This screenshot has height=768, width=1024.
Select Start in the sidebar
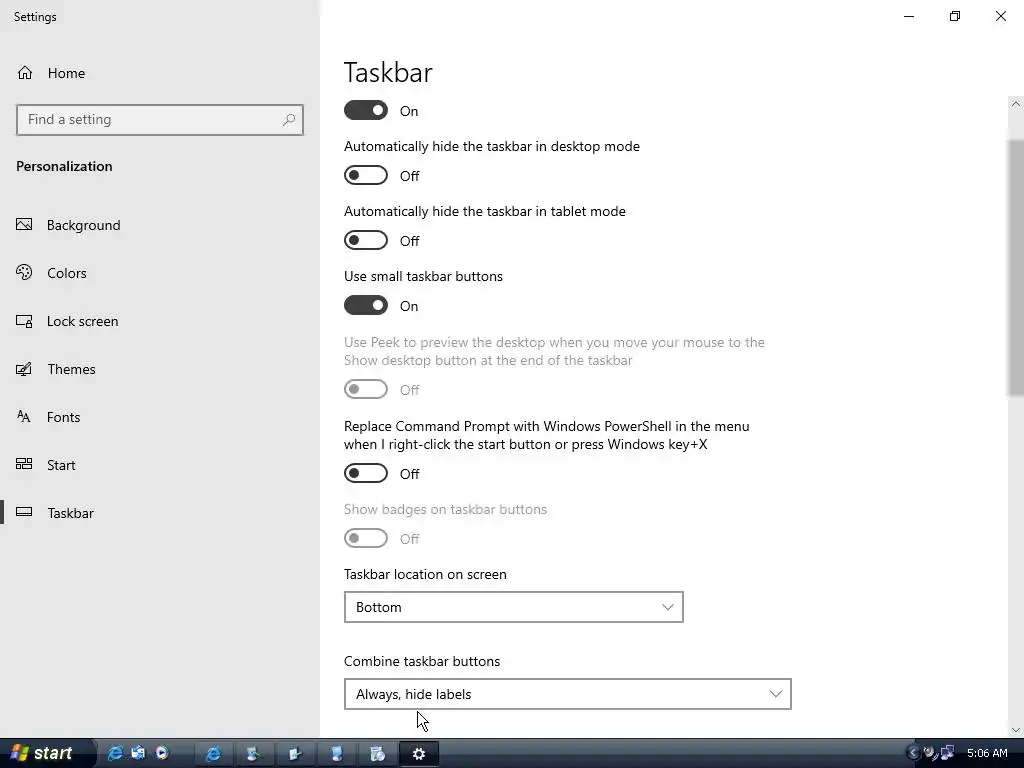pyautogui.click(x=46, y=465)
